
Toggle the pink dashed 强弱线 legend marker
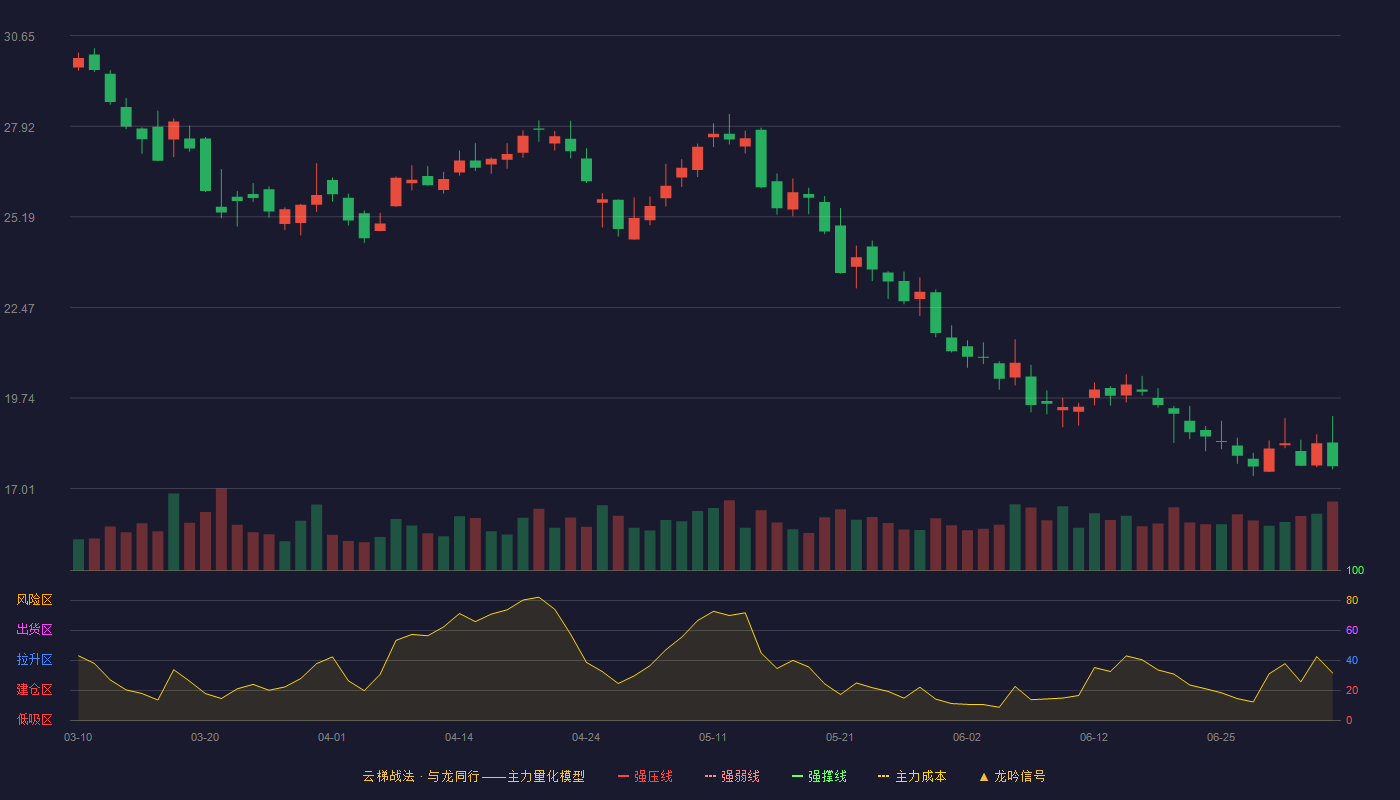click(710, 776)
